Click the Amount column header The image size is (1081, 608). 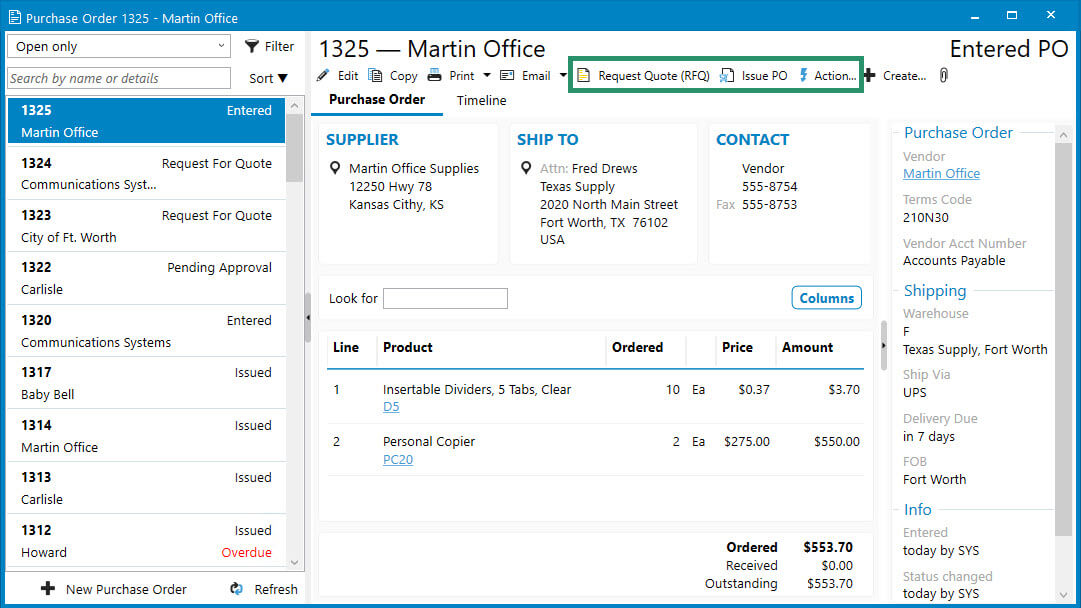point(807,347)
